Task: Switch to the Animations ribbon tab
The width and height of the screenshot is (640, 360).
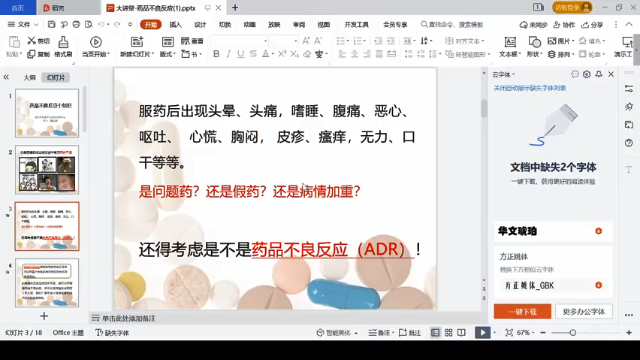Action: click(x=249, y=24)
